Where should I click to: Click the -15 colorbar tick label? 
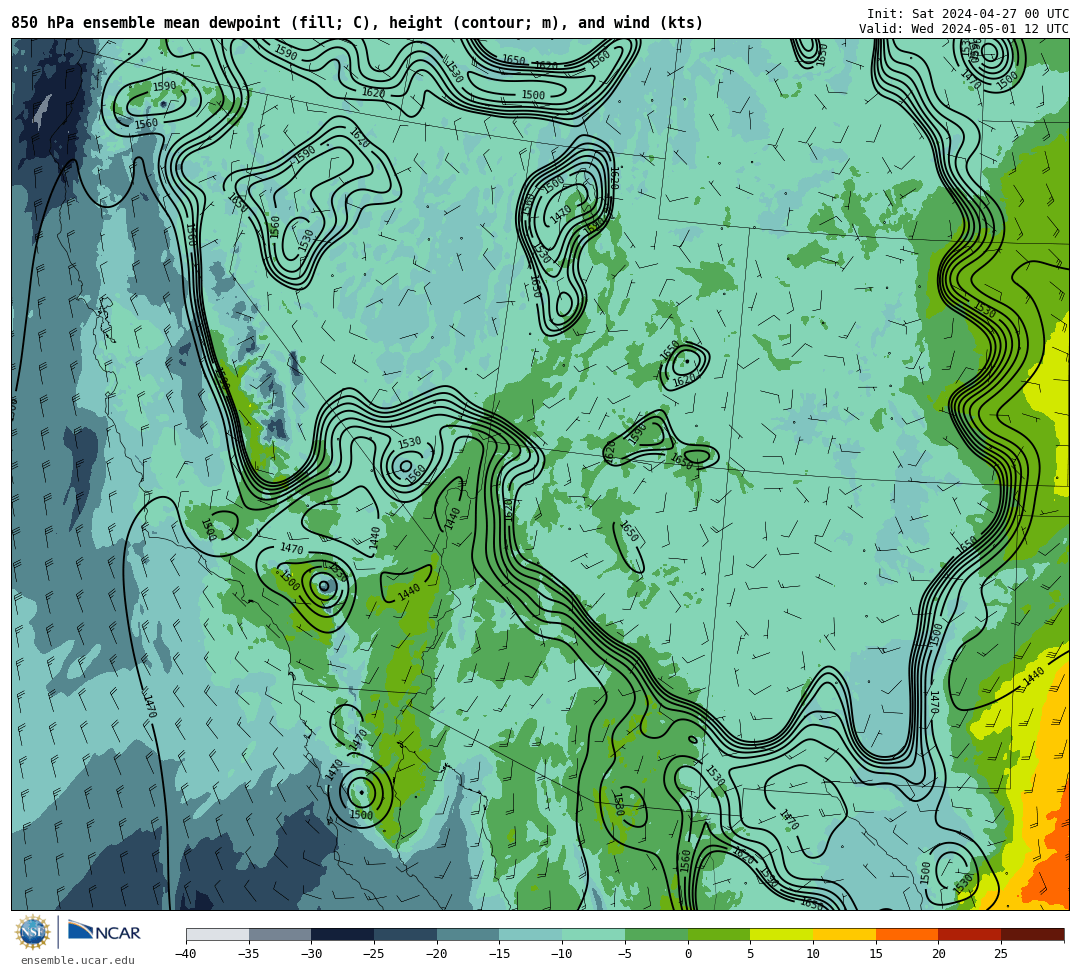click(x=499, y=954)
